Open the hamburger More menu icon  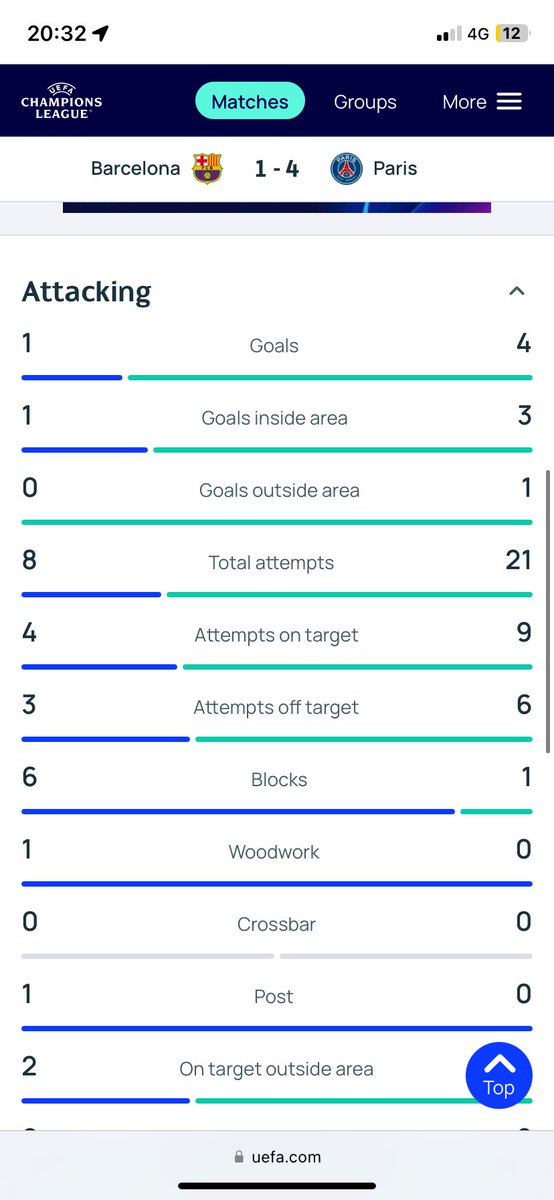click(x=509, y=102)
